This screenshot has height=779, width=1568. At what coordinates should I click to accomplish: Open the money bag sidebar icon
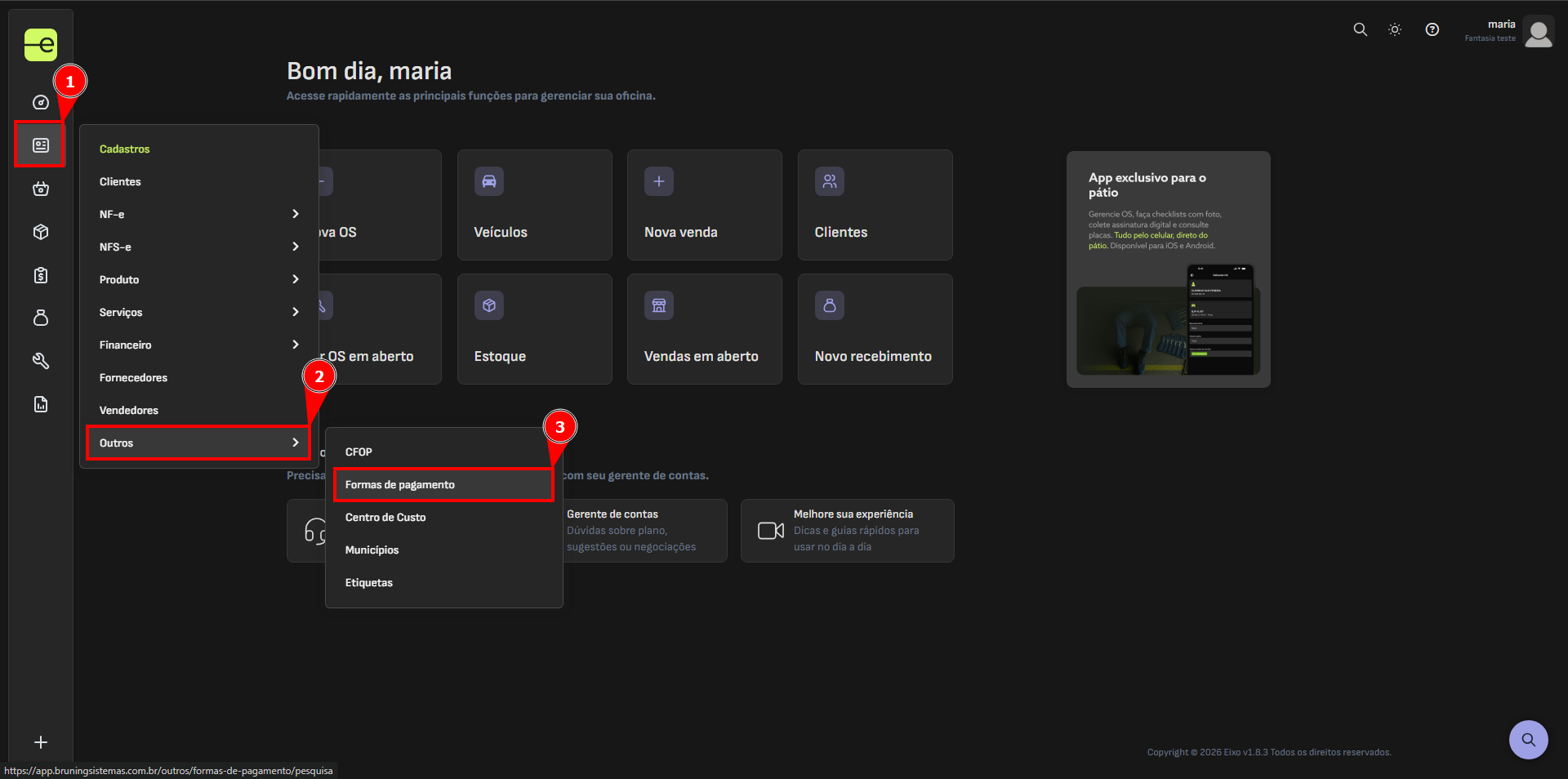41,318
